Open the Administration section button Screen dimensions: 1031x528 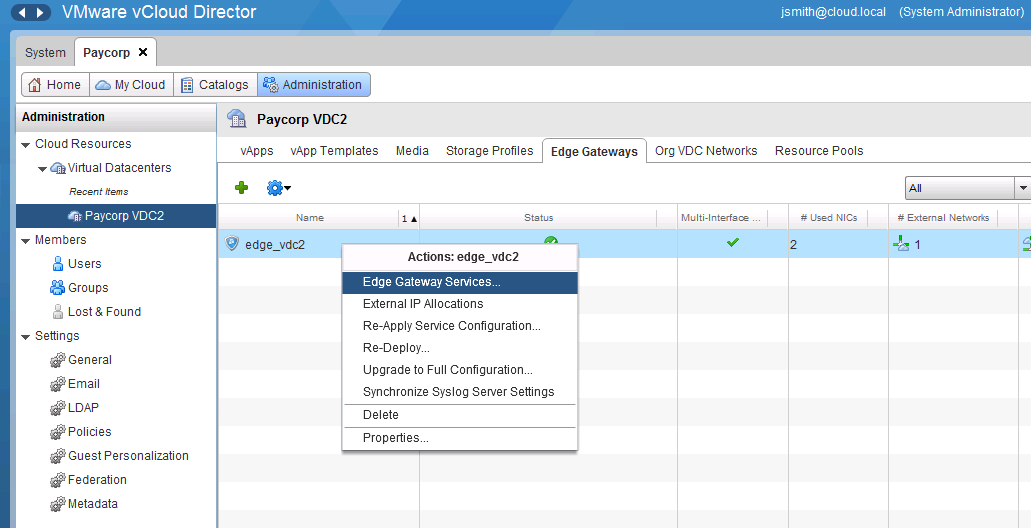314,85
